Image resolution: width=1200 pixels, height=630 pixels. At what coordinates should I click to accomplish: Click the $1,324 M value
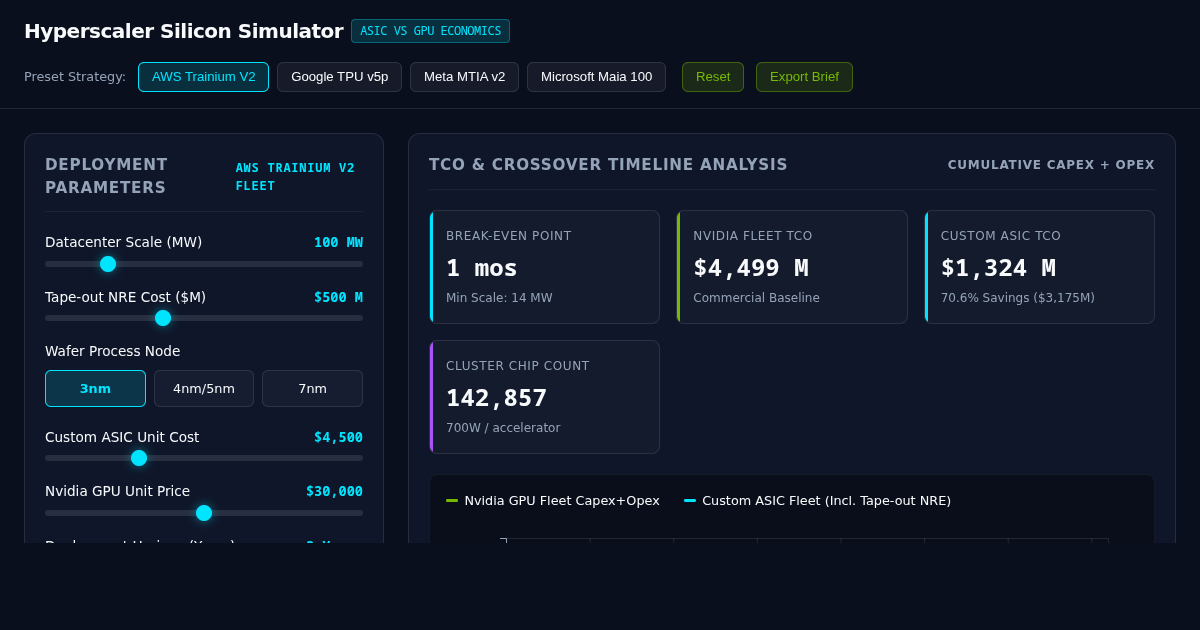point(998,268)
